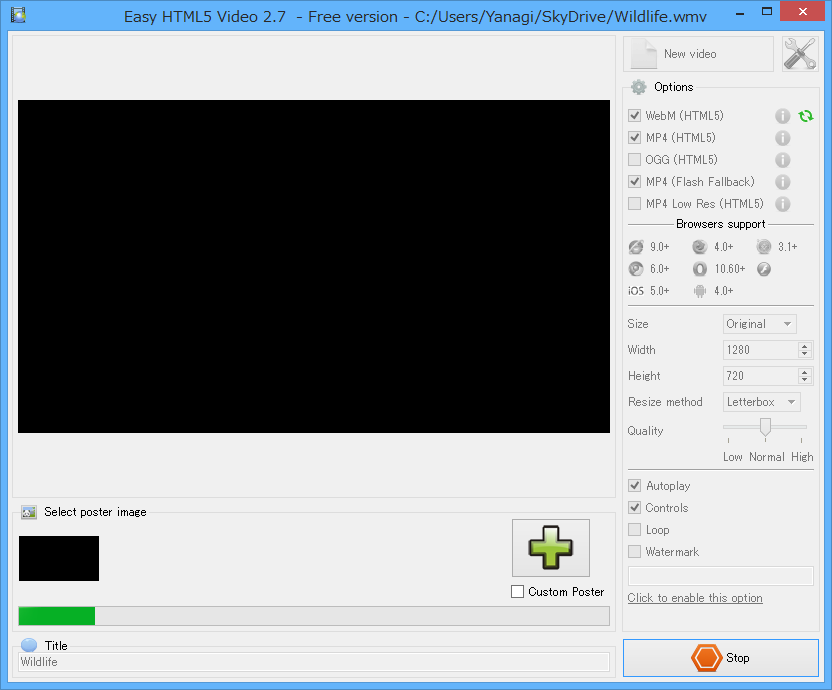
Task: Click the Title field containing Wildlife
Action: click(x=314, y=662)
